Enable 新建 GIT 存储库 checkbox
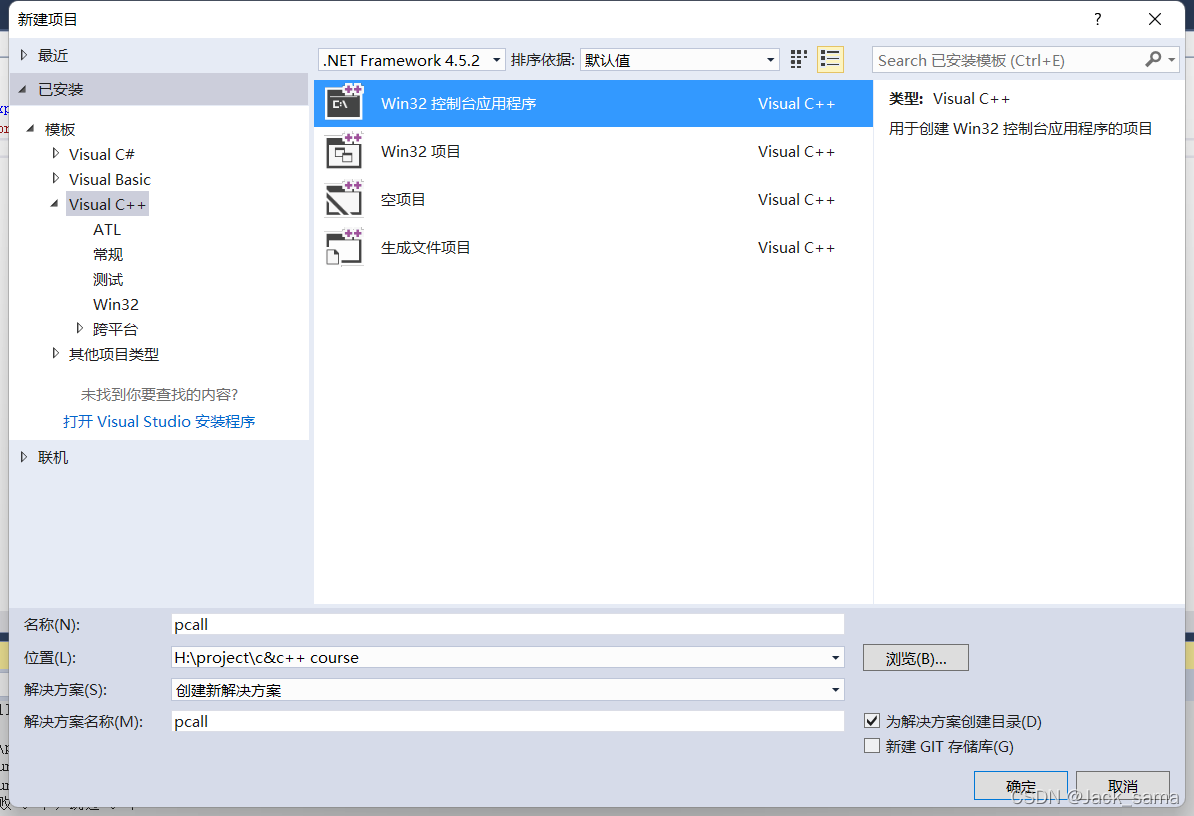The height and width of the screenshot is (816, 1194). pyautogui.click(x=872, y=746)
